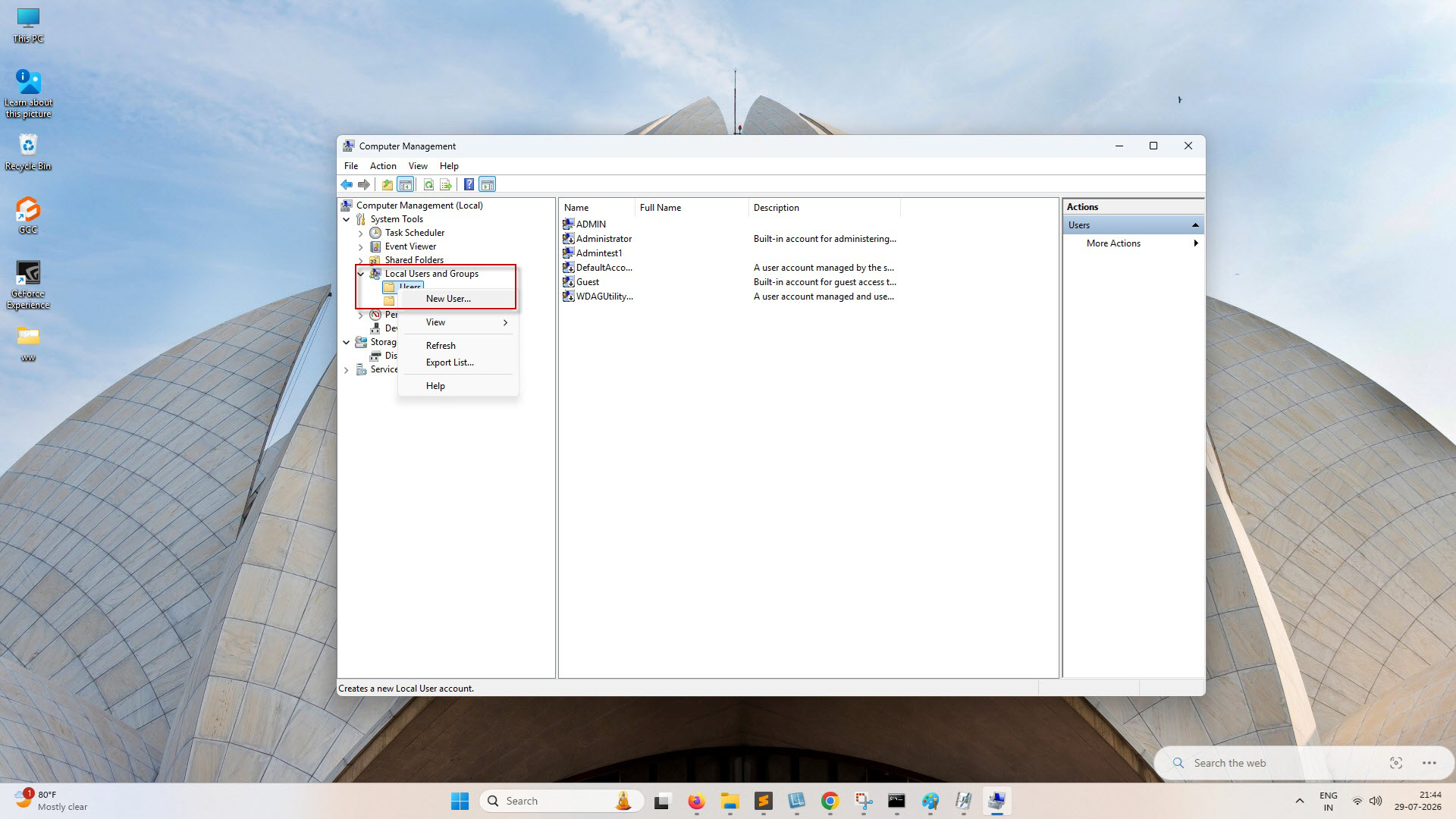Viewport: 1456px width, 819px height.
Task: Collapse the Storage tree node
Action: pos(347,342)
